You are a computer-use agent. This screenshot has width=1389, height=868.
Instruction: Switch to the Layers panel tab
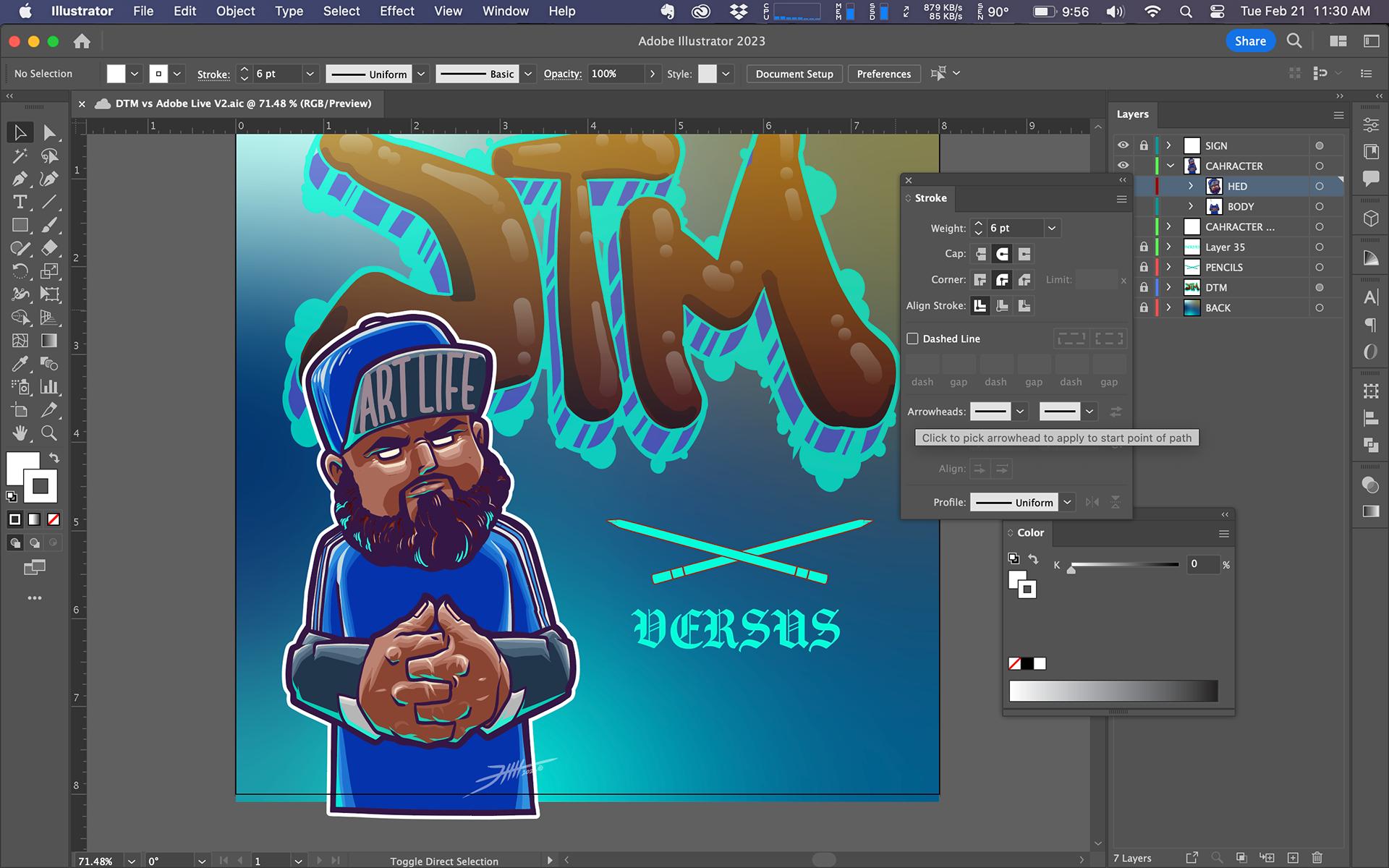(1132, 114)
